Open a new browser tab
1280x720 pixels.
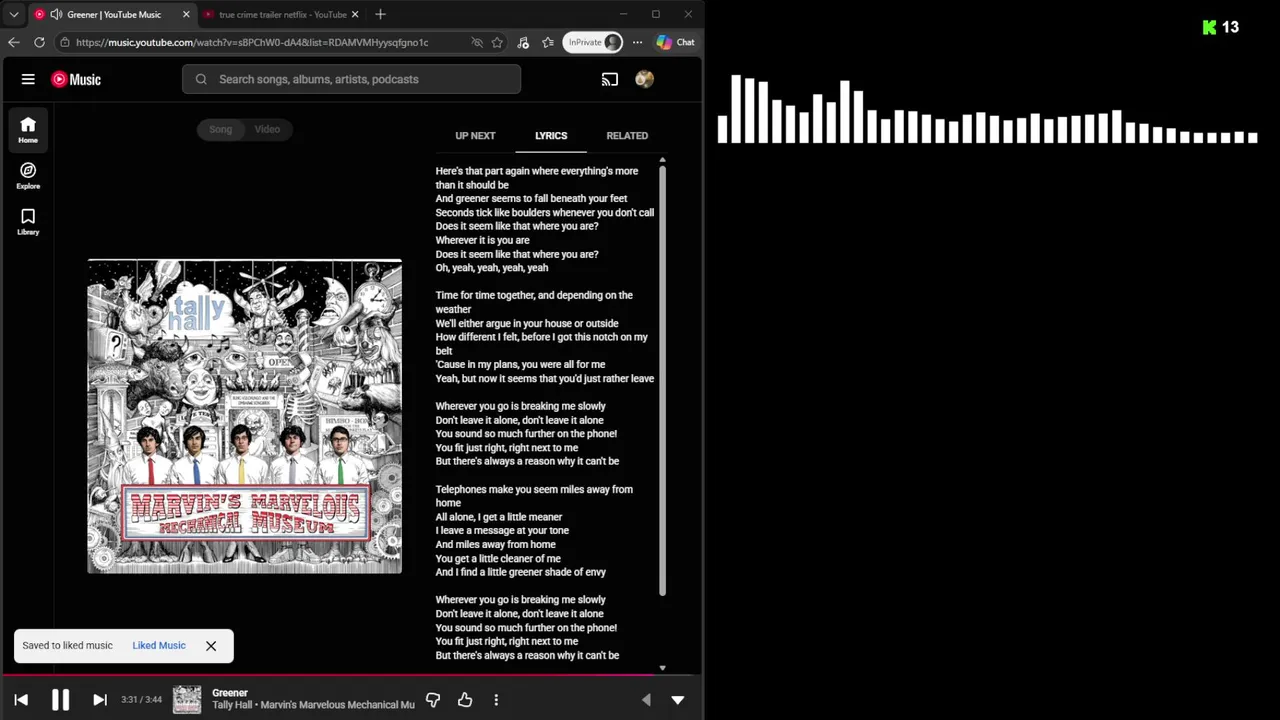pyautogui.click(x=380, y=14)
